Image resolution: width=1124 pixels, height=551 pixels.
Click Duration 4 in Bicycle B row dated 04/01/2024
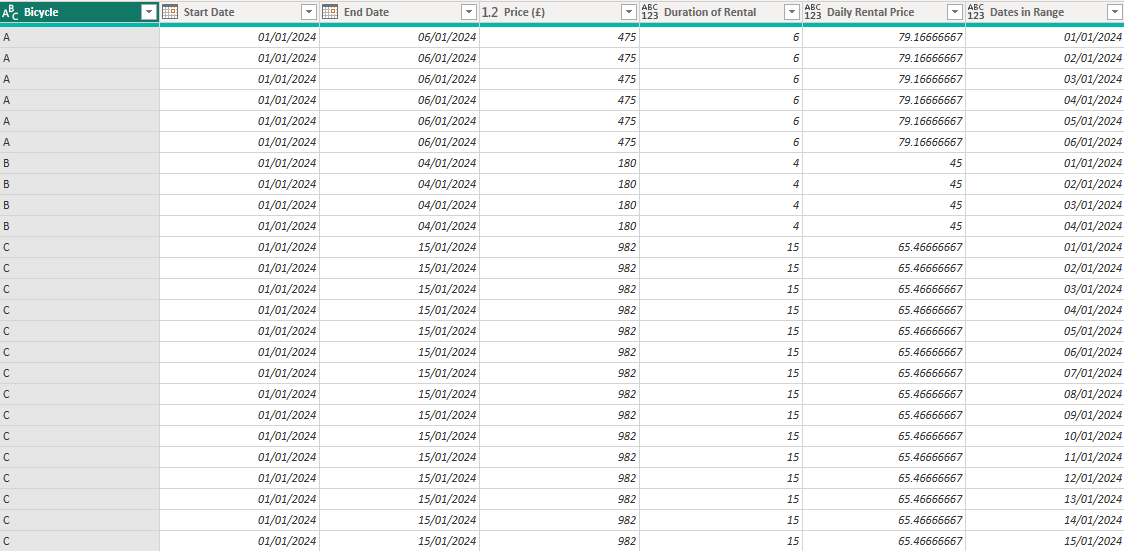tap(721, 226)
